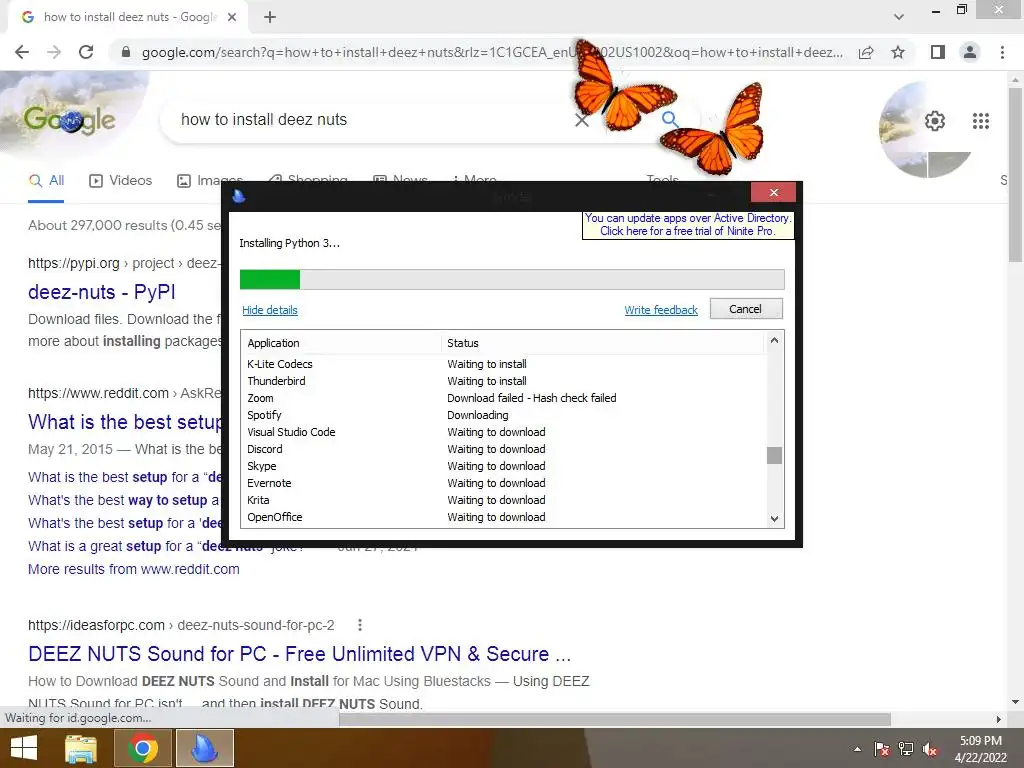Click Ninite list scroll up arrow
This screenshot has width=1024, height=768.
[x=774, y=340]
